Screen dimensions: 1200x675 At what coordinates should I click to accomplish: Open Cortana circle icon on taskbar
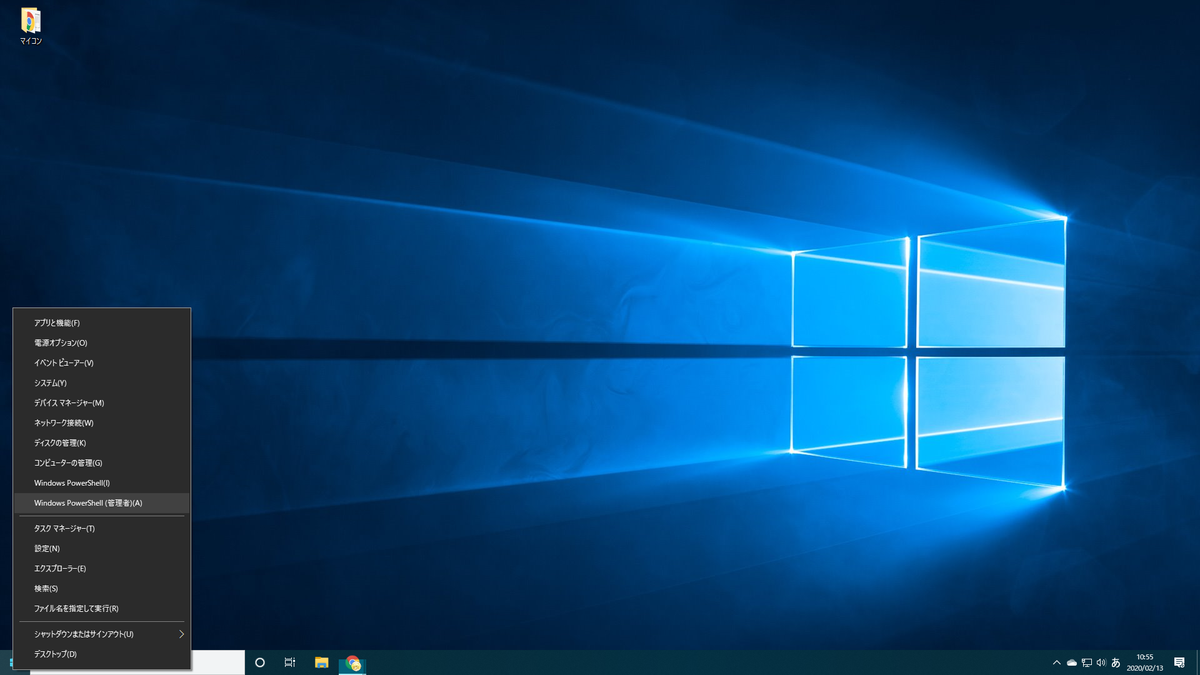[260, 662]
